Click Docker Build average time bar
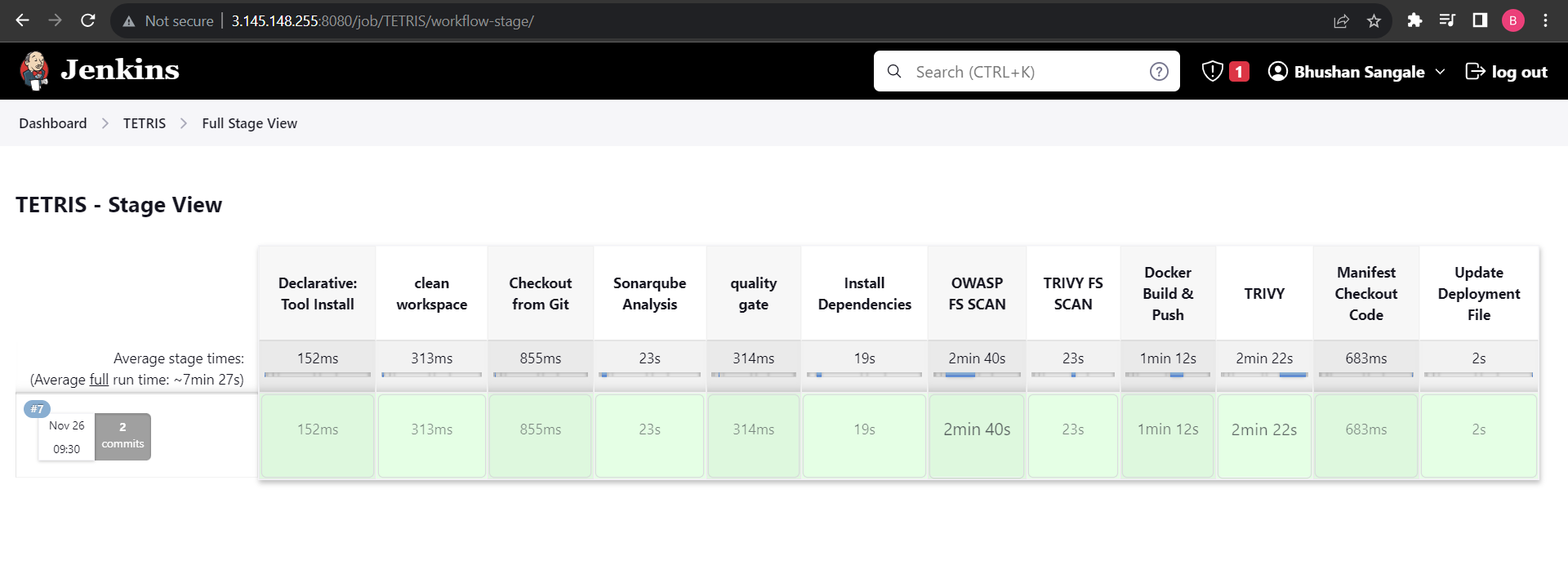This screenshot has height=565, width=1568. [x=1168, y=375]
